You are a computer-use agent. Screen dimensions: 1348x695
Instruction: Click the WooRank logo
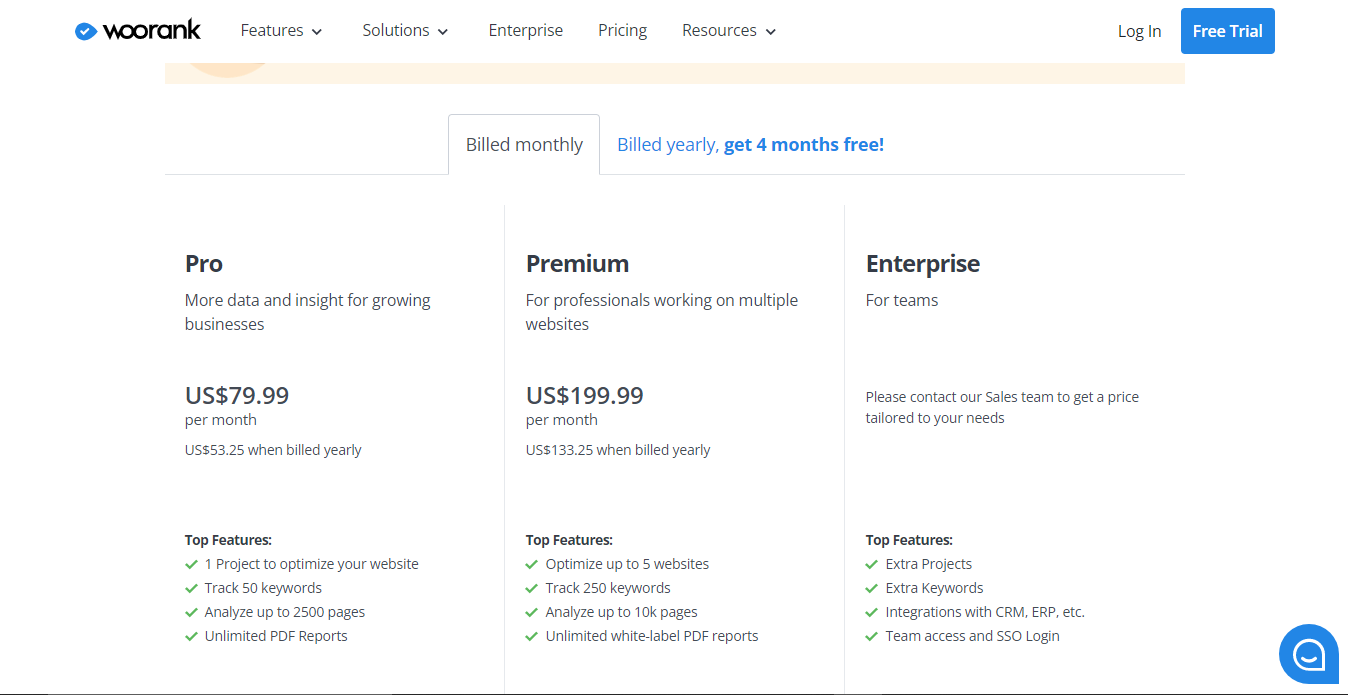pos(138,31)
